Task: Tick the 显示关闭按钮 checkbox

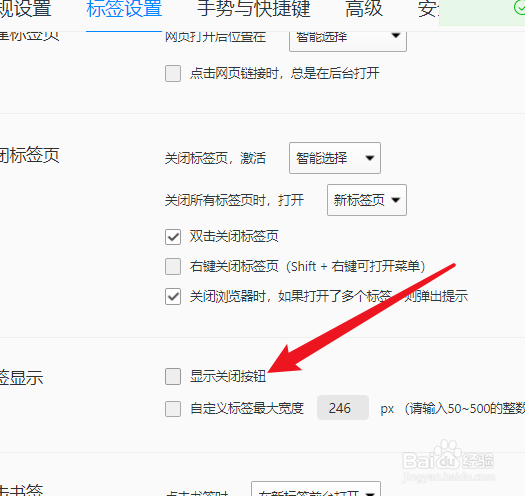Action: click(173, 376)
